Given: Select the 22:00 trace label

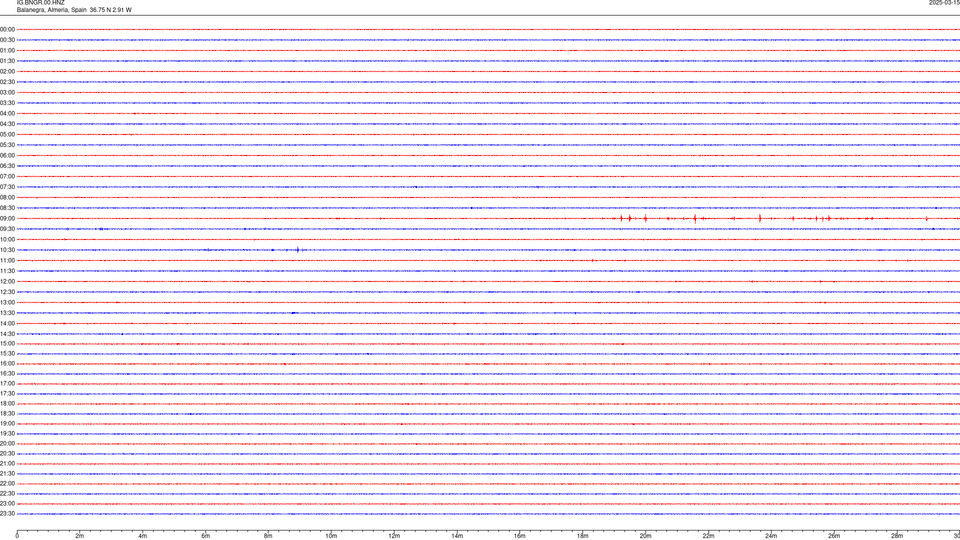Looking at the screenshot, I should tap(7, 484).
